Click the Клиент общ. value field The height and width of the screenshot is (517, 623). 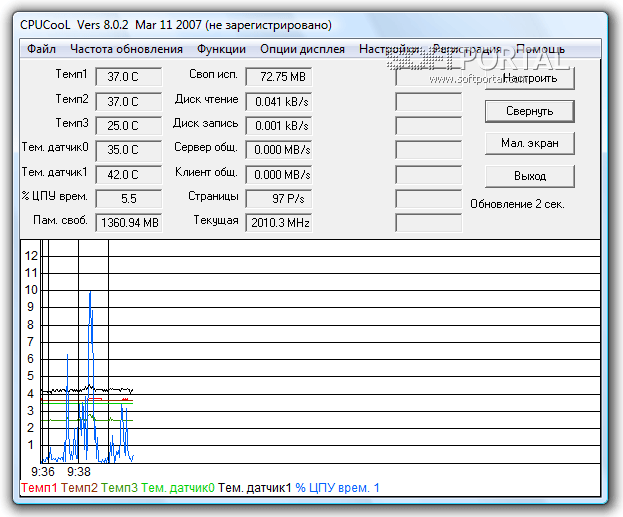point(279,175)
